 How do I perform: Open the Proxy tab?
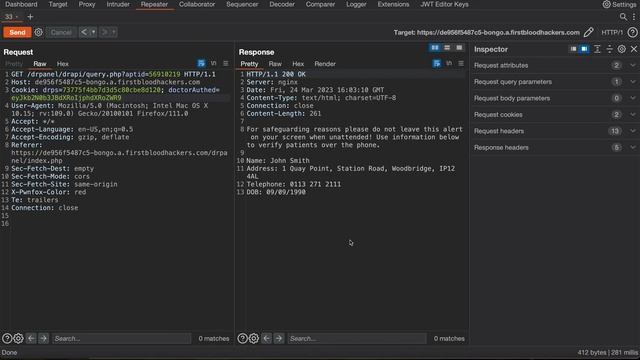pyautogui.click(x=87, y=4)
